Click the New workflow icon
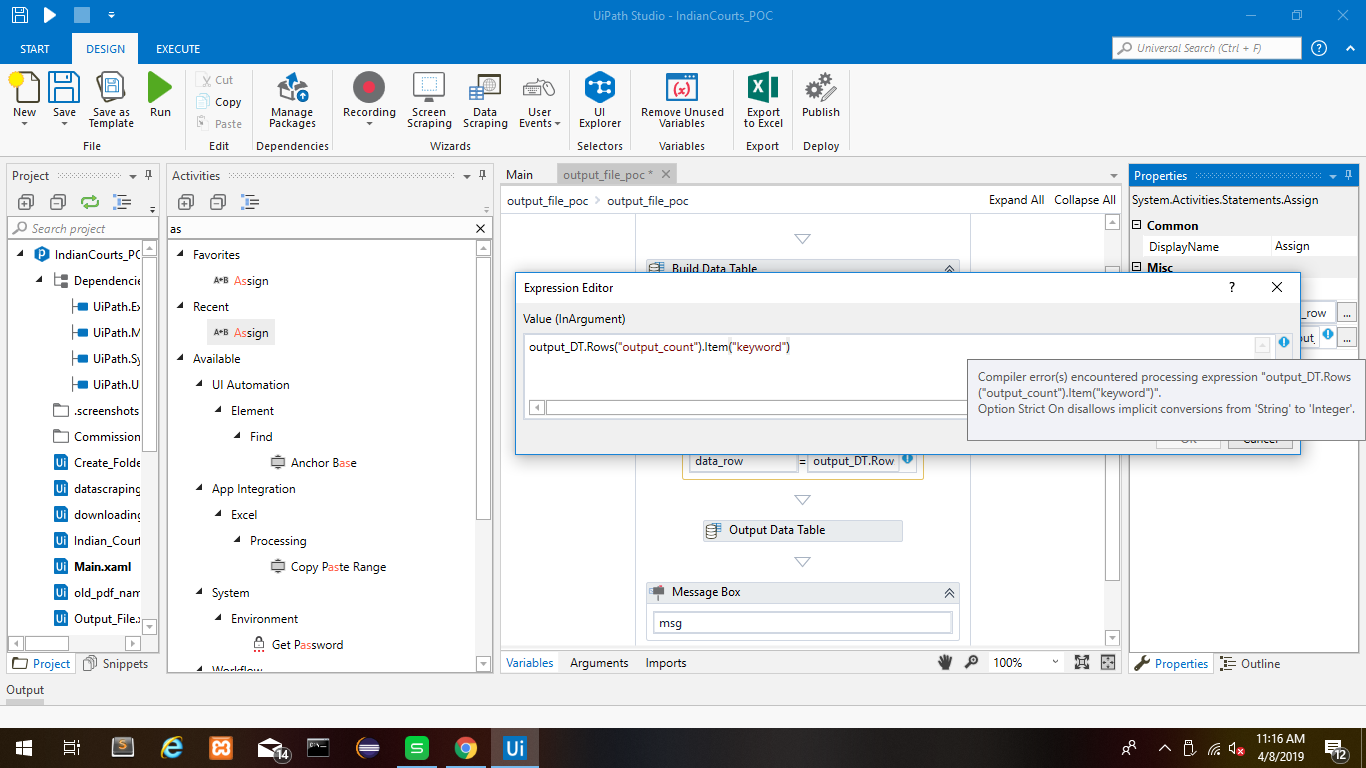1366x768 pixels. (x=24, y=88)
